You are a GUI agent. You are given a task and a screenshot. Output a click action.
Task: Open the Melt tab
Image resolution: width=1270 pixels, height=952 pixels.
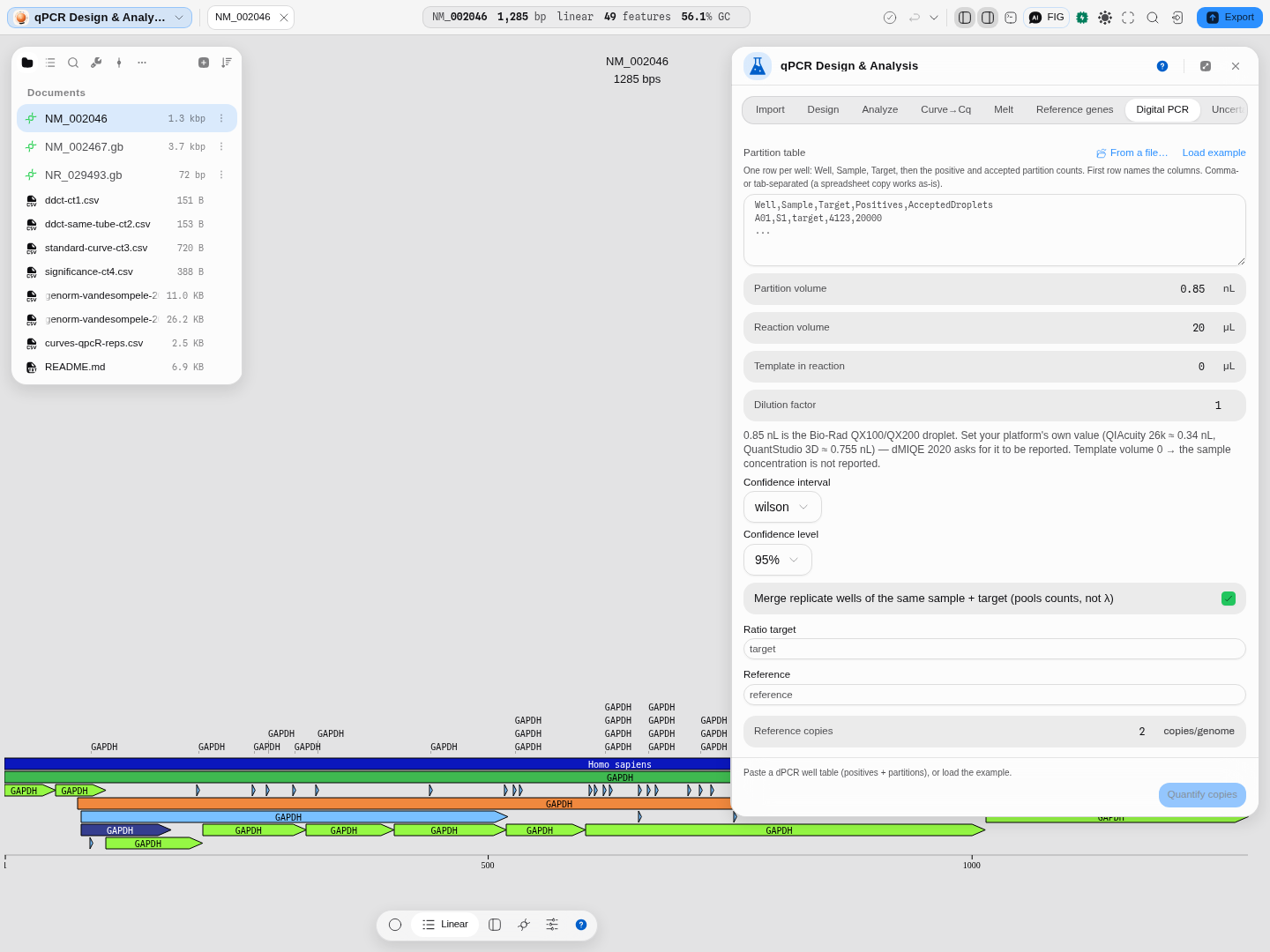(x=1004, y=110)
